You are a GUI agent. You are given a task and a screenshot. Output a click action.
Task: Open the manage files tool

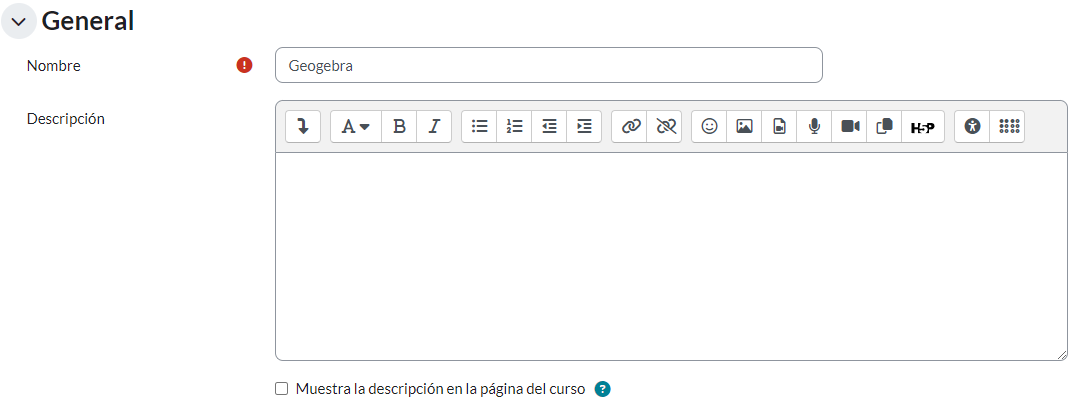[x=884, y=127]
